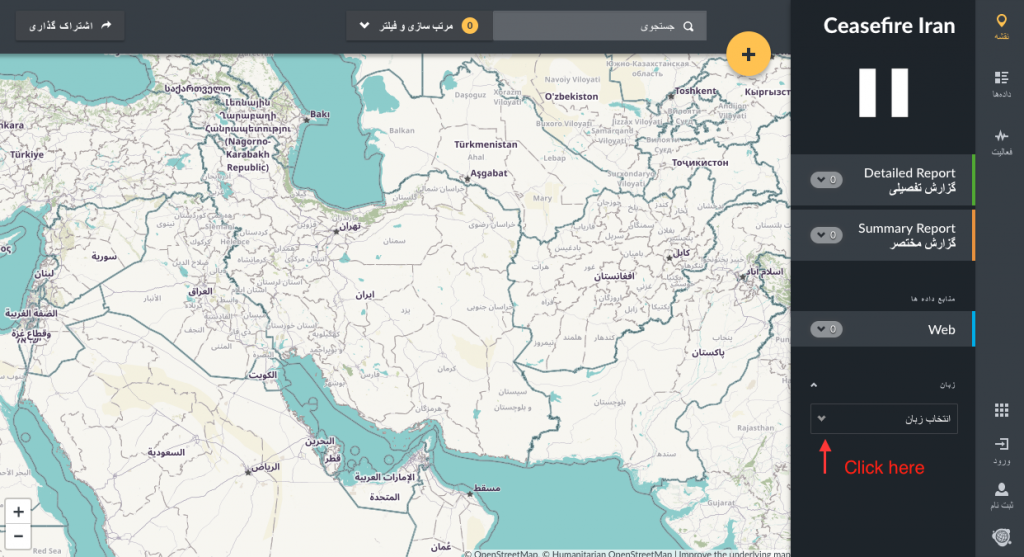Viewport: 1024px width, 557px height.
Task: Zoom out on the map
Action: pos(19,535)
